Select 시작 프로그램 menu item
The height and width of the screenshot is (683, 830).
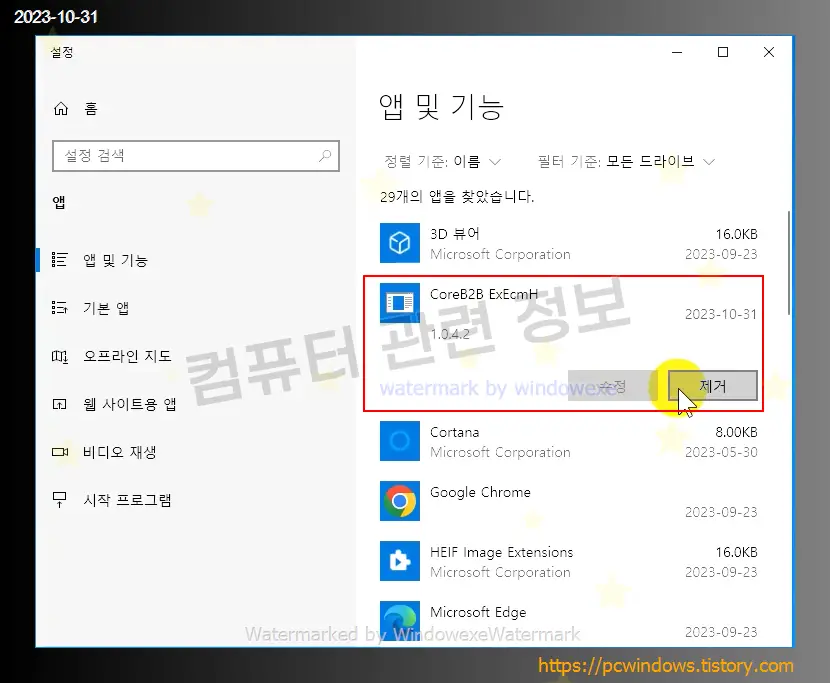(x=128, y=500)
